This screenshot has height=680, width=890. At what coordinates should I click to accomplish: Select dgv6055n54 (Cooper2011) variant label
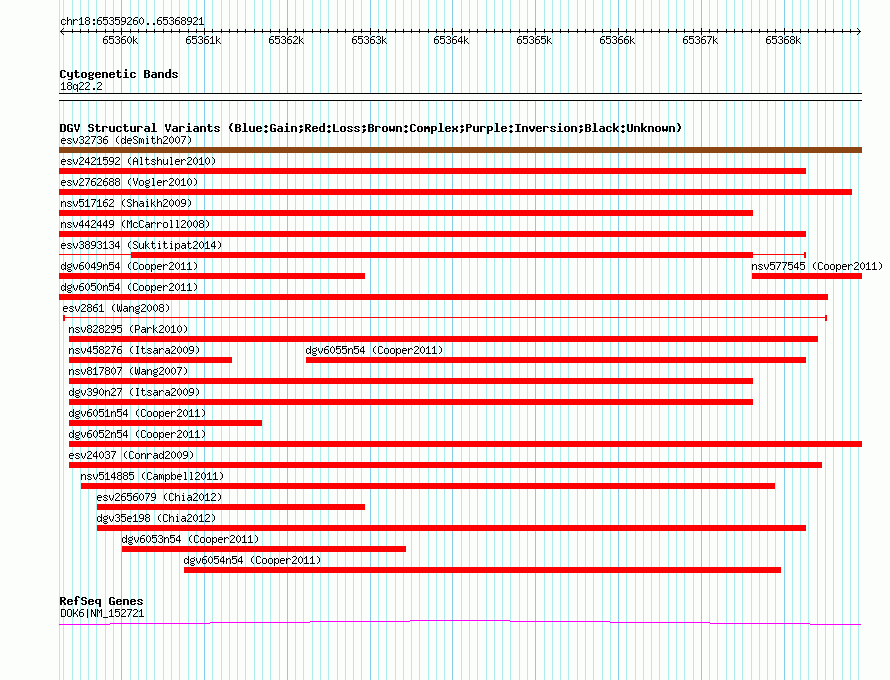coord(374,350)
